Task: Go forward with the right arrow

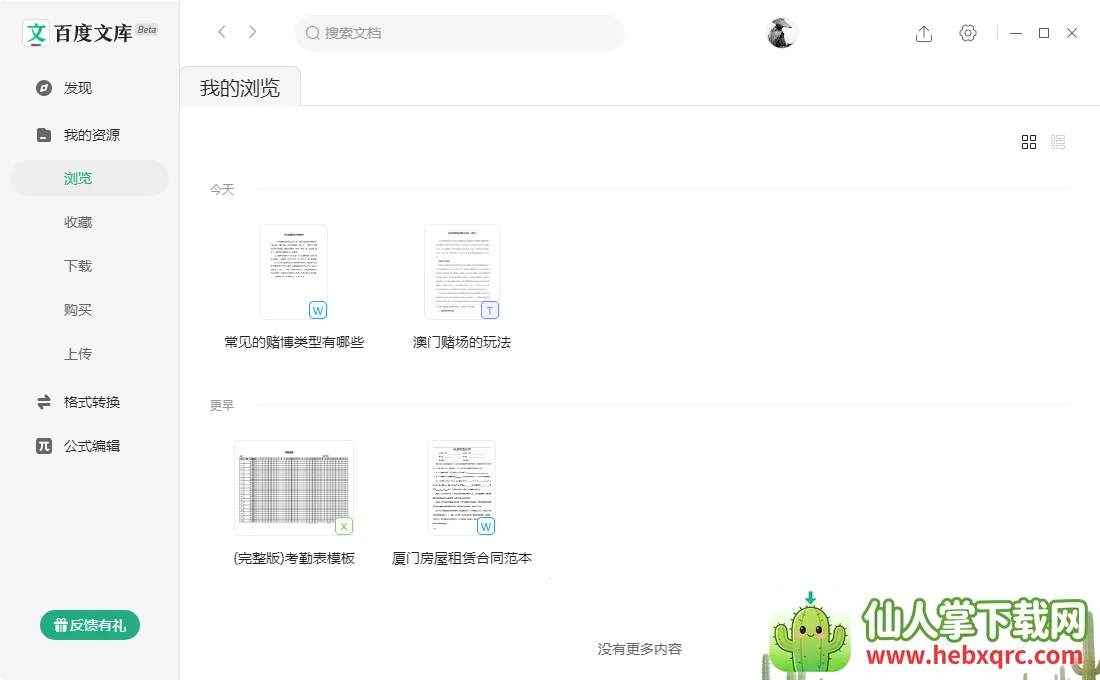Action: click(x=253, y=32)
